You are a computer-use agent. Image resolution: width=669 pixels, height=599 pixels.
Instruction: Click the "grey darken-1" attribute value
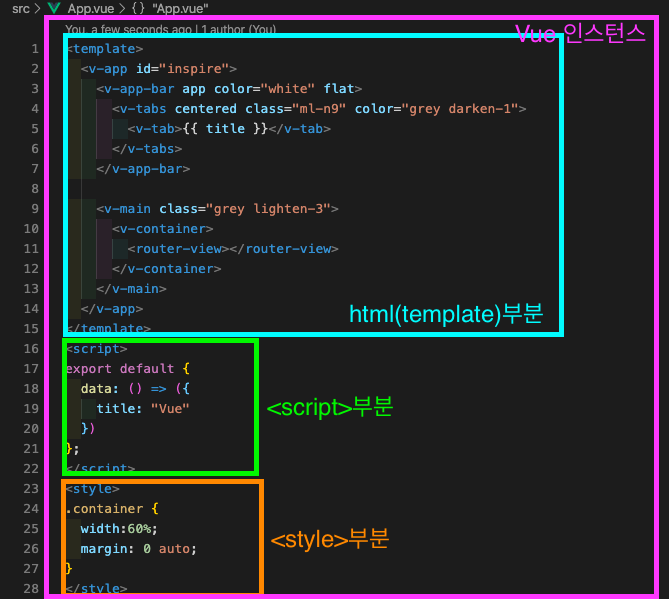click(460, 109)
